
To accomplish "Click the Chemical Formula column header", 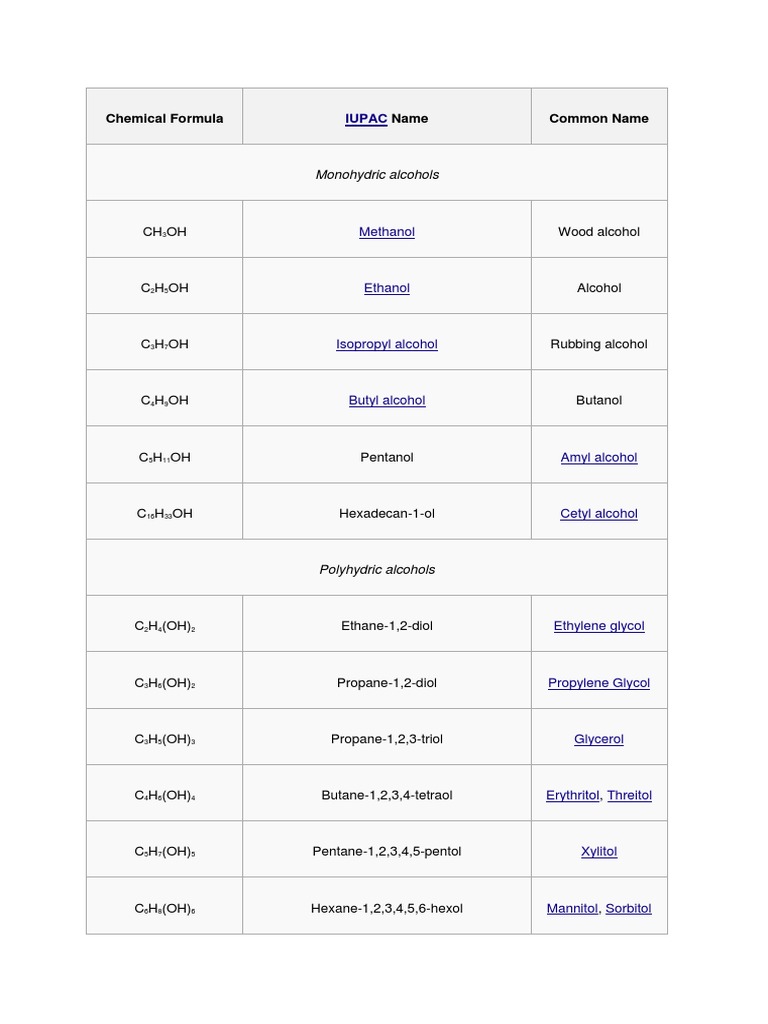I will 165,118.
